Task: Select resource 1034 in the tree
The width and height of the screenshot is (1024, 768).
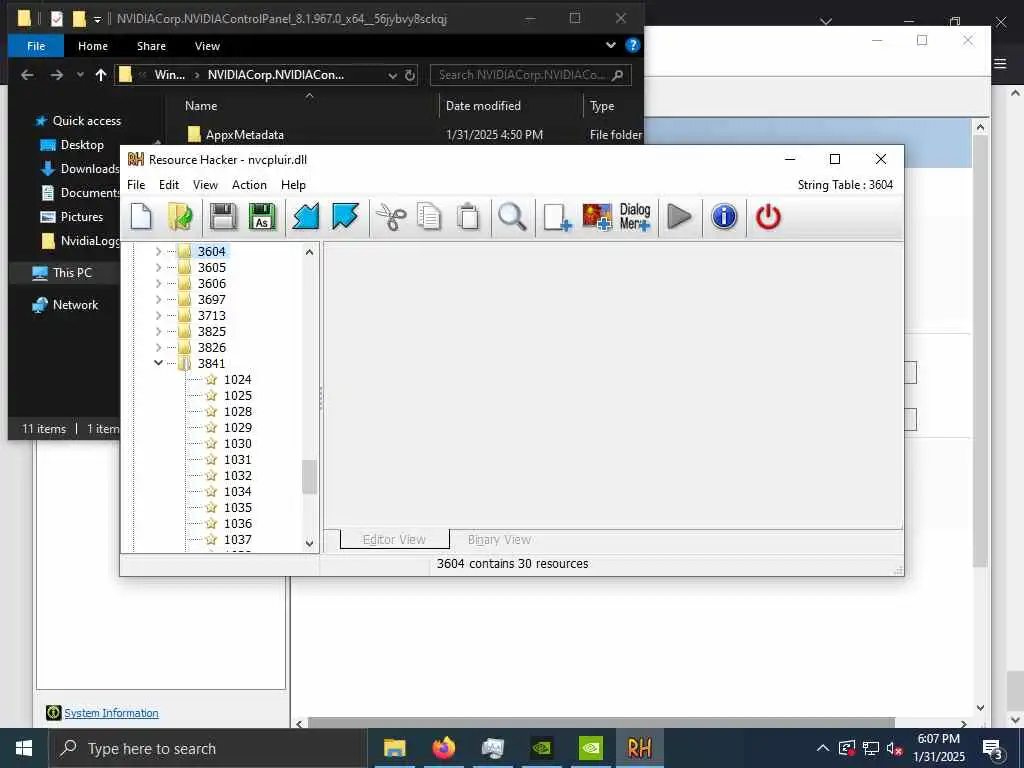Action: pos(237,491)
